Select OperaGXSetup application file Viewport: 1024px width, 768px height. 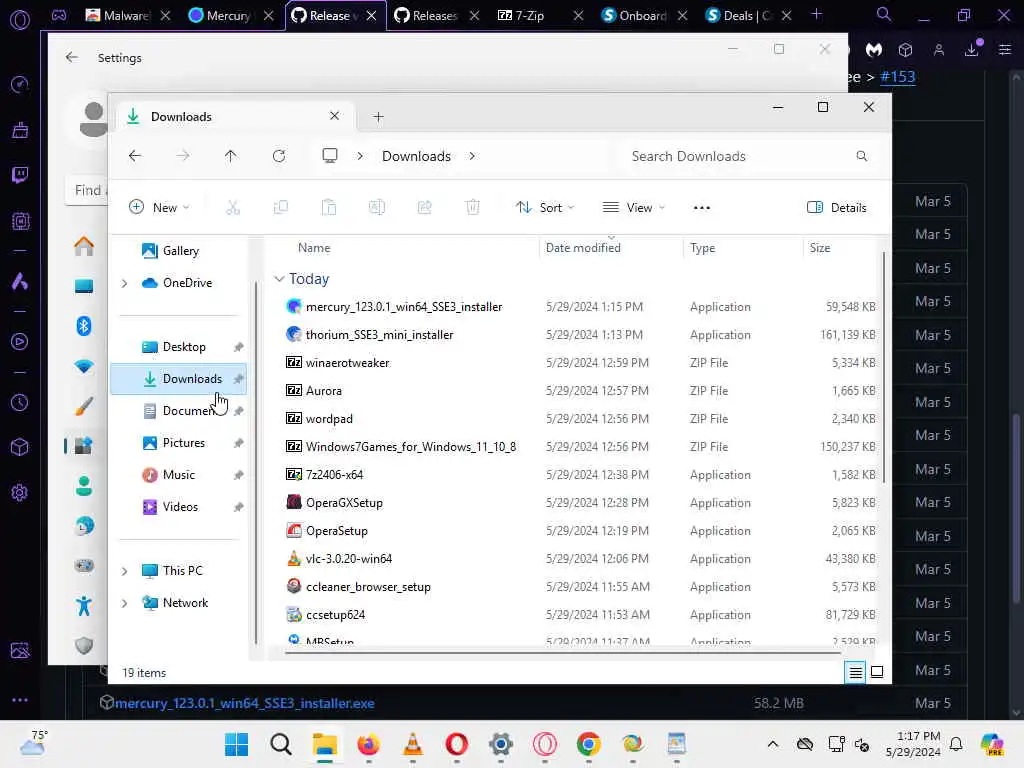(x=344, y=503)
